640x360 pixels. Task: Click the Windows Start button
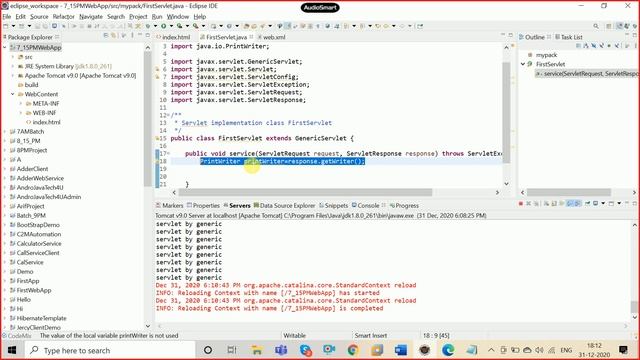(x=12, y=350)
